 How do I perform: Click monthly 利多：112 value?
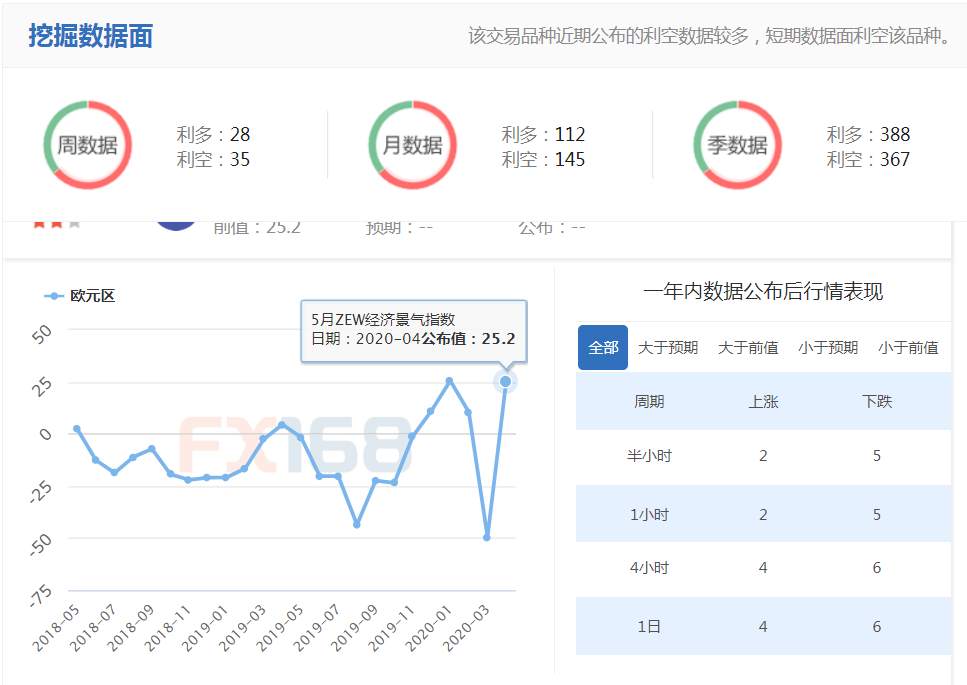tap(543, 134)
